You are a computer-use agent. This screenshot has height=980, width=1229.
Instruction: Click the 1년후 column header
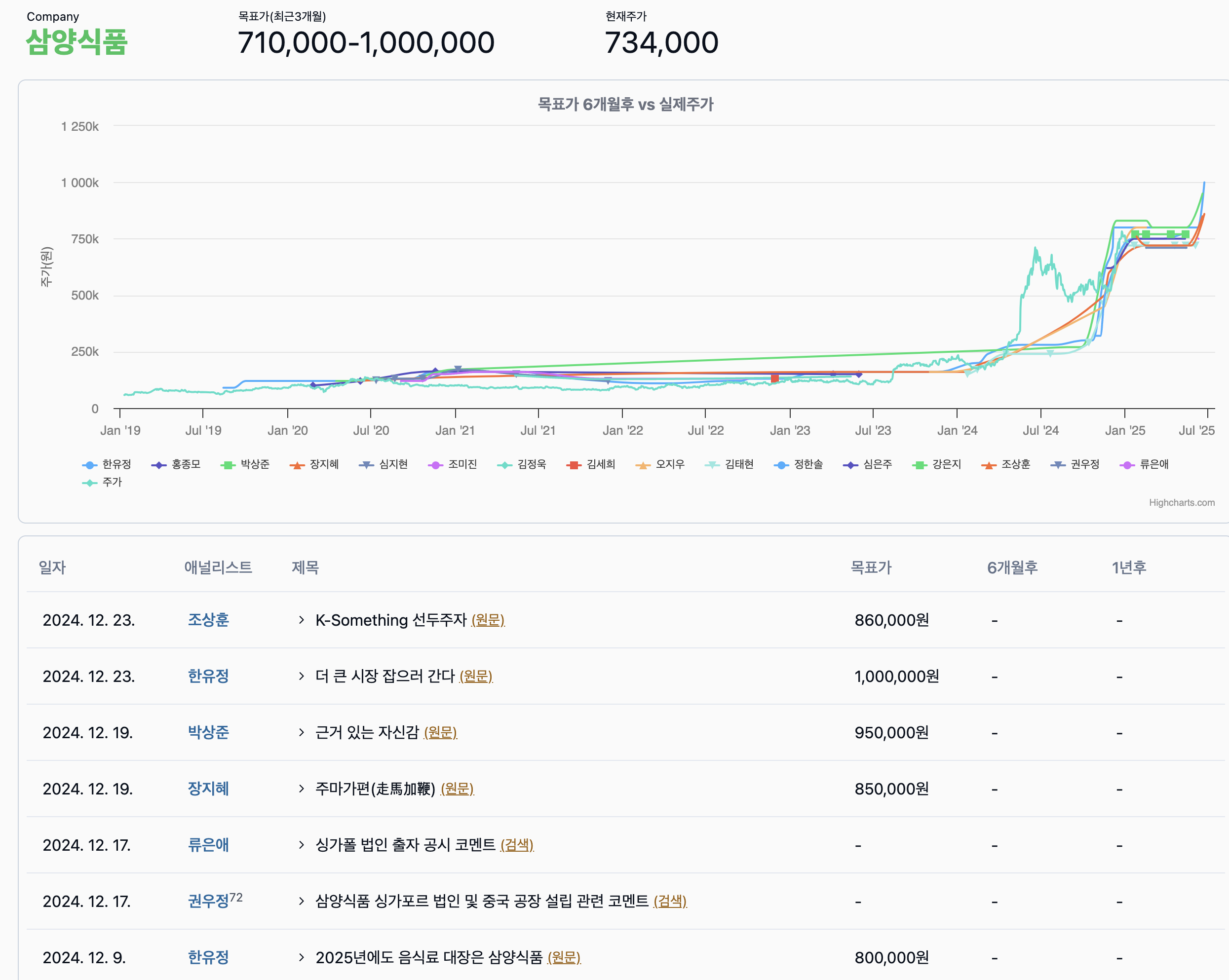tap(1129, 567)
